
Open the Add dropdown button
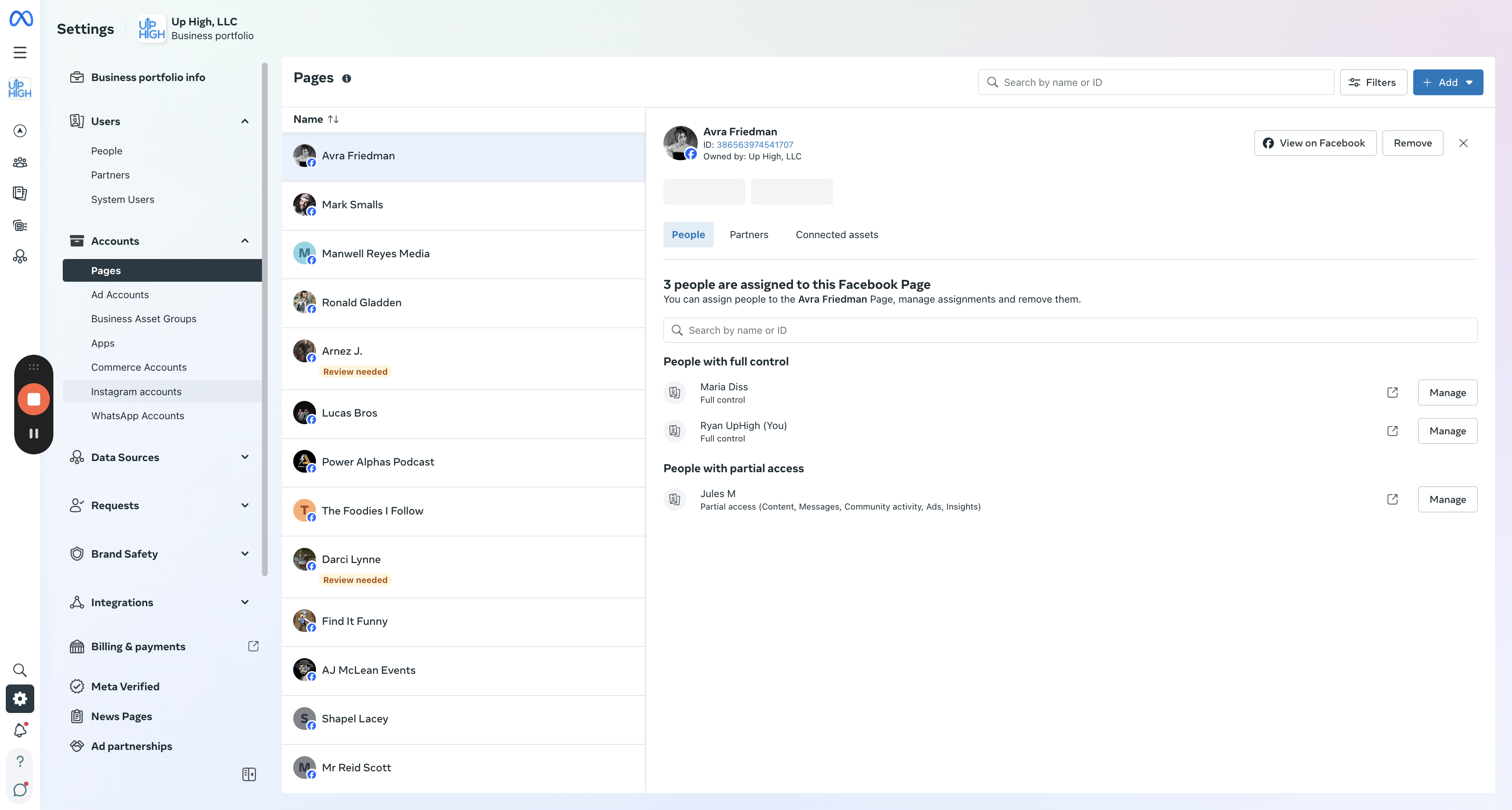pyautogui.click(x=1447, y=82)
